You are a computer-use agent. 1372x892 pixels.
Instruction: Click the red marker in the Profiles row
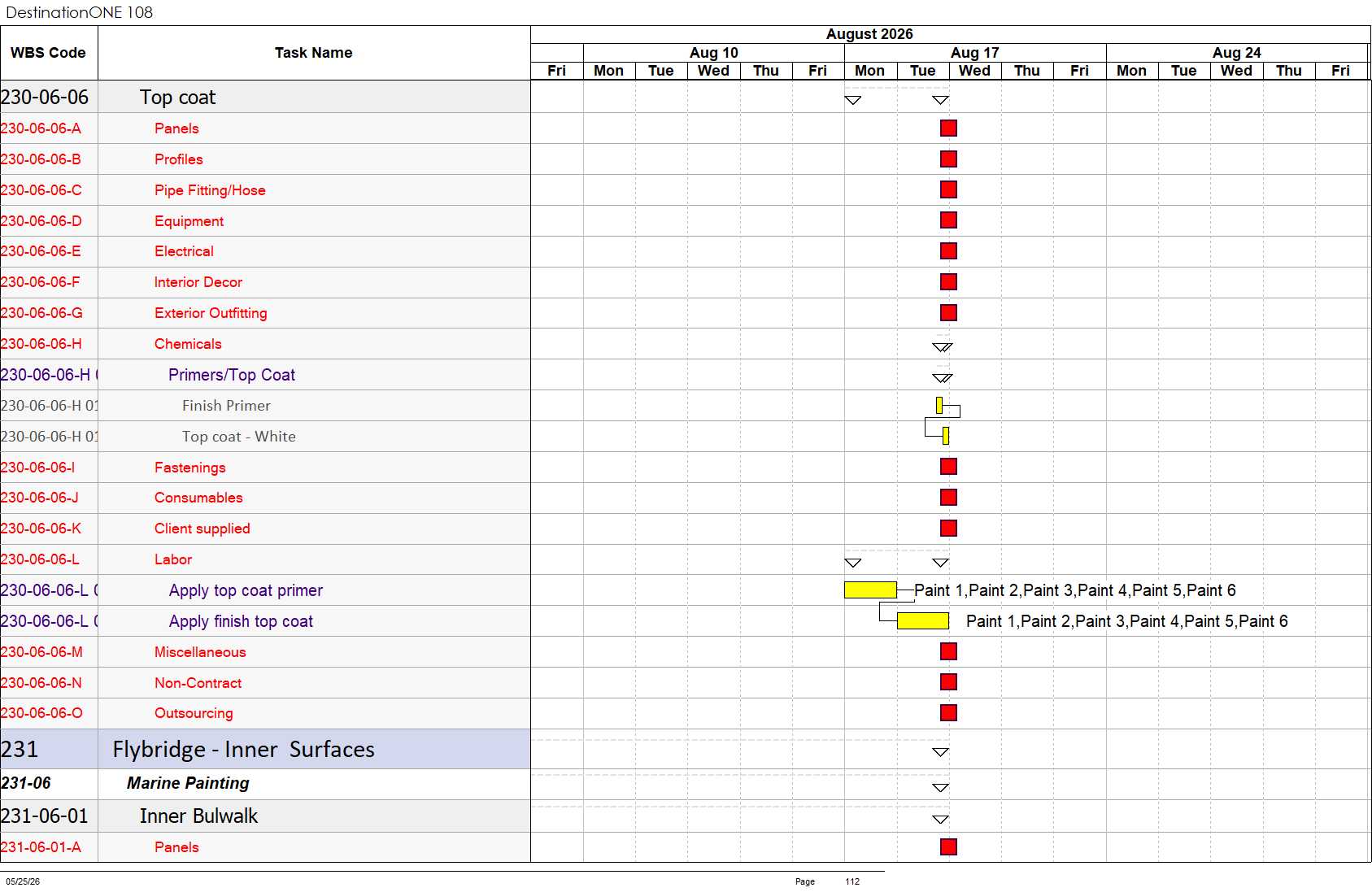[948, 159]
